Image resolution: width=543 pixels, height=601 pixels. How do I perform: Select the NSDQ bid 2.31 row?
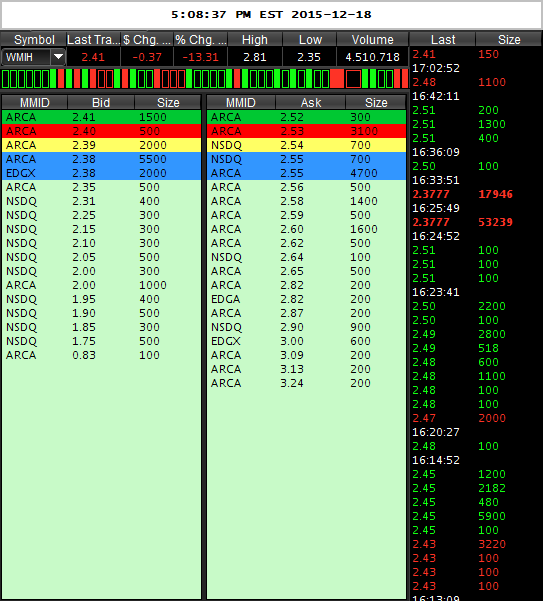pyautogui.click(x=101, y=201)
